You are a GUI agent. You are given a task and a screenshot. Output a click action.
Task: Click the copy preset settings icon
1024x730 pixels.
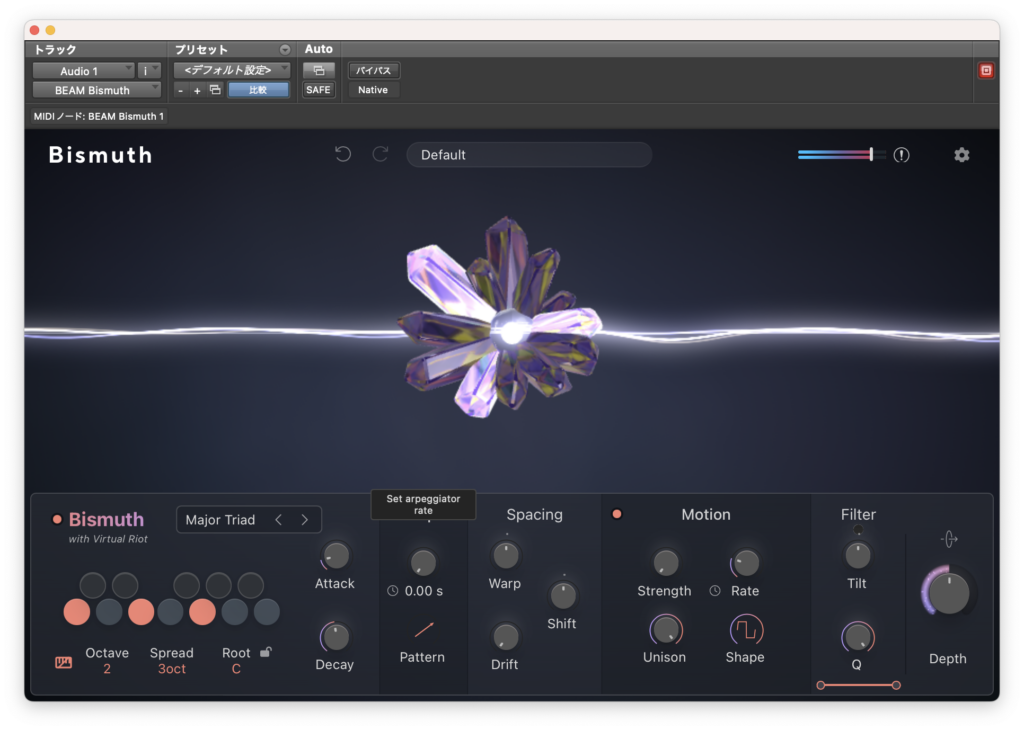click(x=215, y=89)
